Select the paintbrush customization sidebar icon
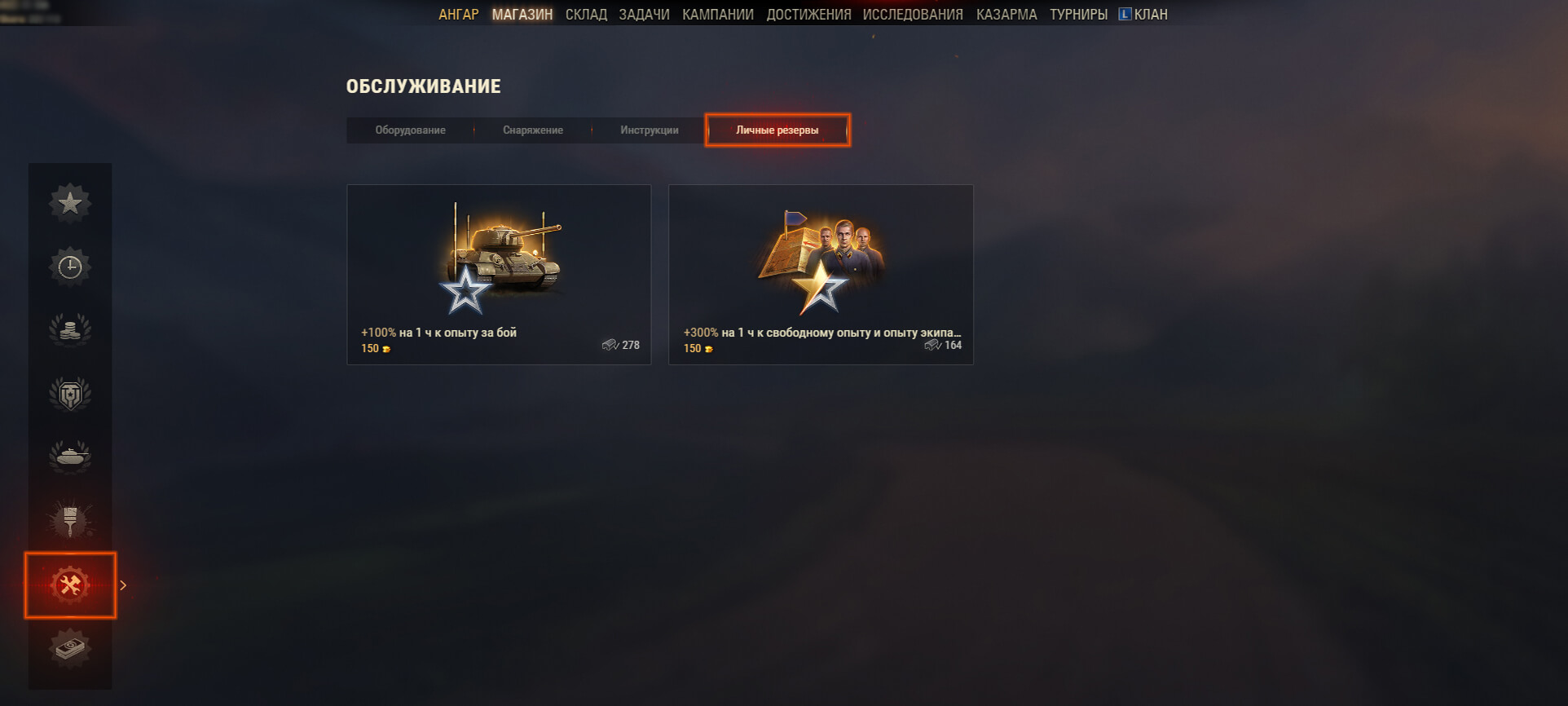The image size is (1568, 706). click(70, 521)
